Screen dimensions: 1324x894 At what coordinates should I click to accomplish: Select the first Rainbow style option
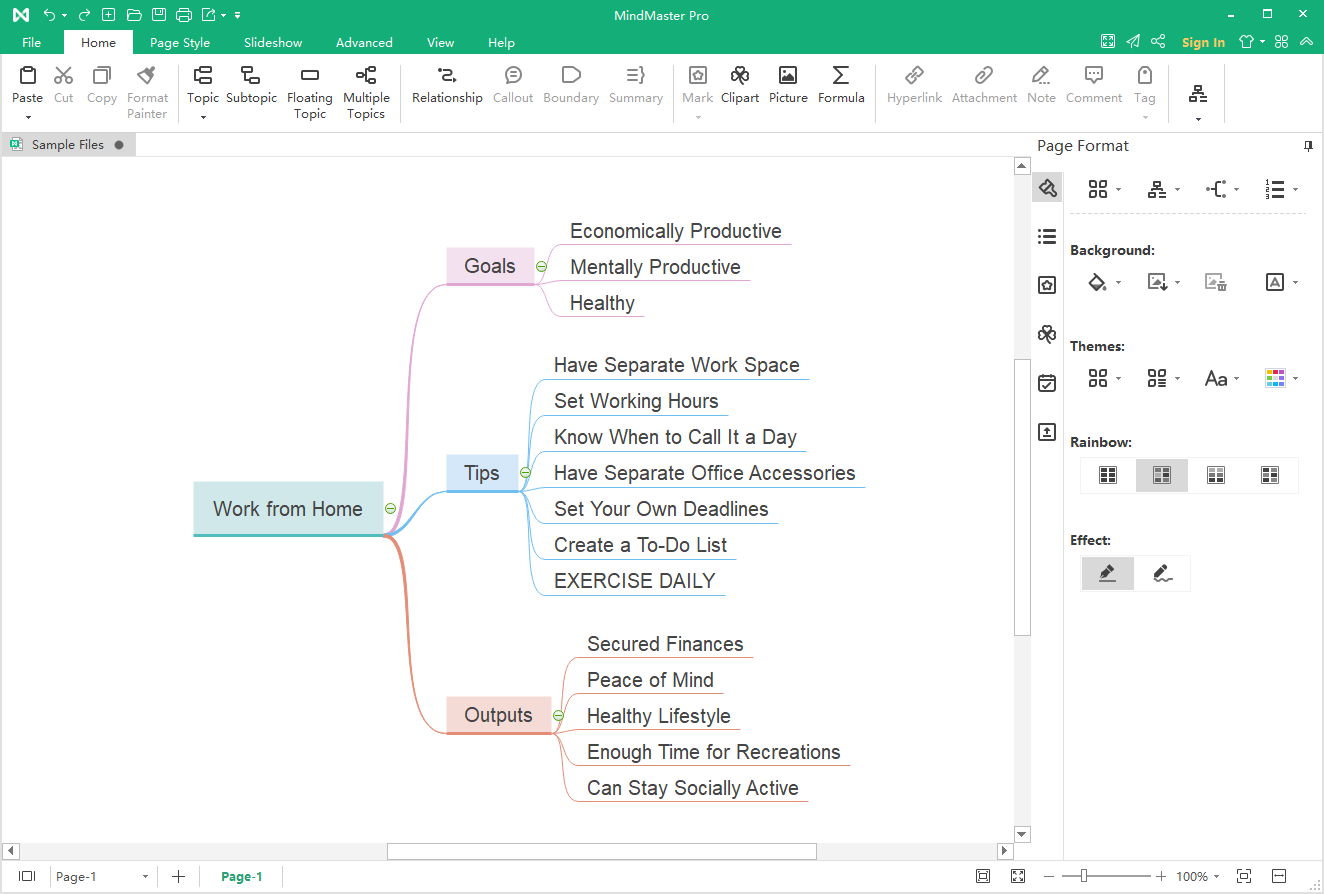tap(1108, 475)
